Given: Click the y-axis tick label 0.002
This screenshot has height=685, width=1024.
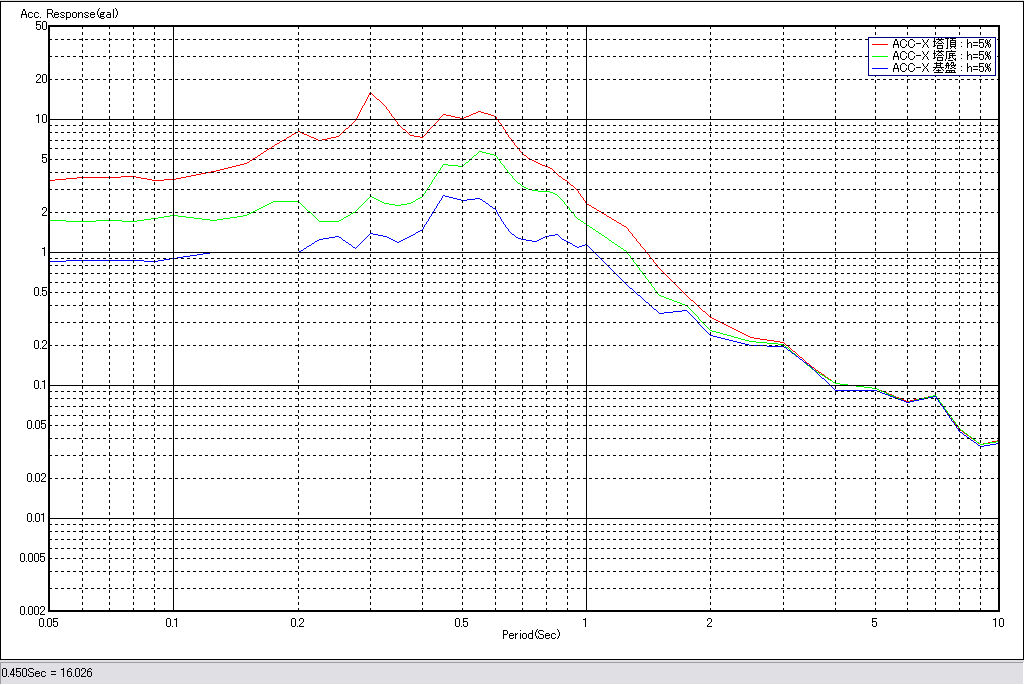Looking at the screenshot, I should point(34,610).
